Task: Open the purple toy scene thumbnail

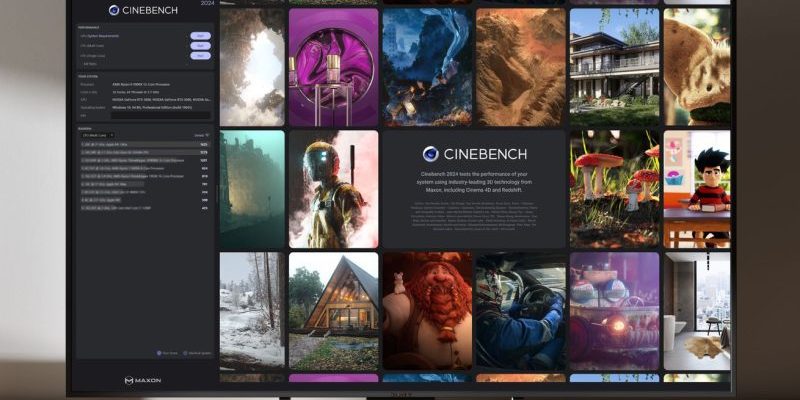Action: click(614, 311)
